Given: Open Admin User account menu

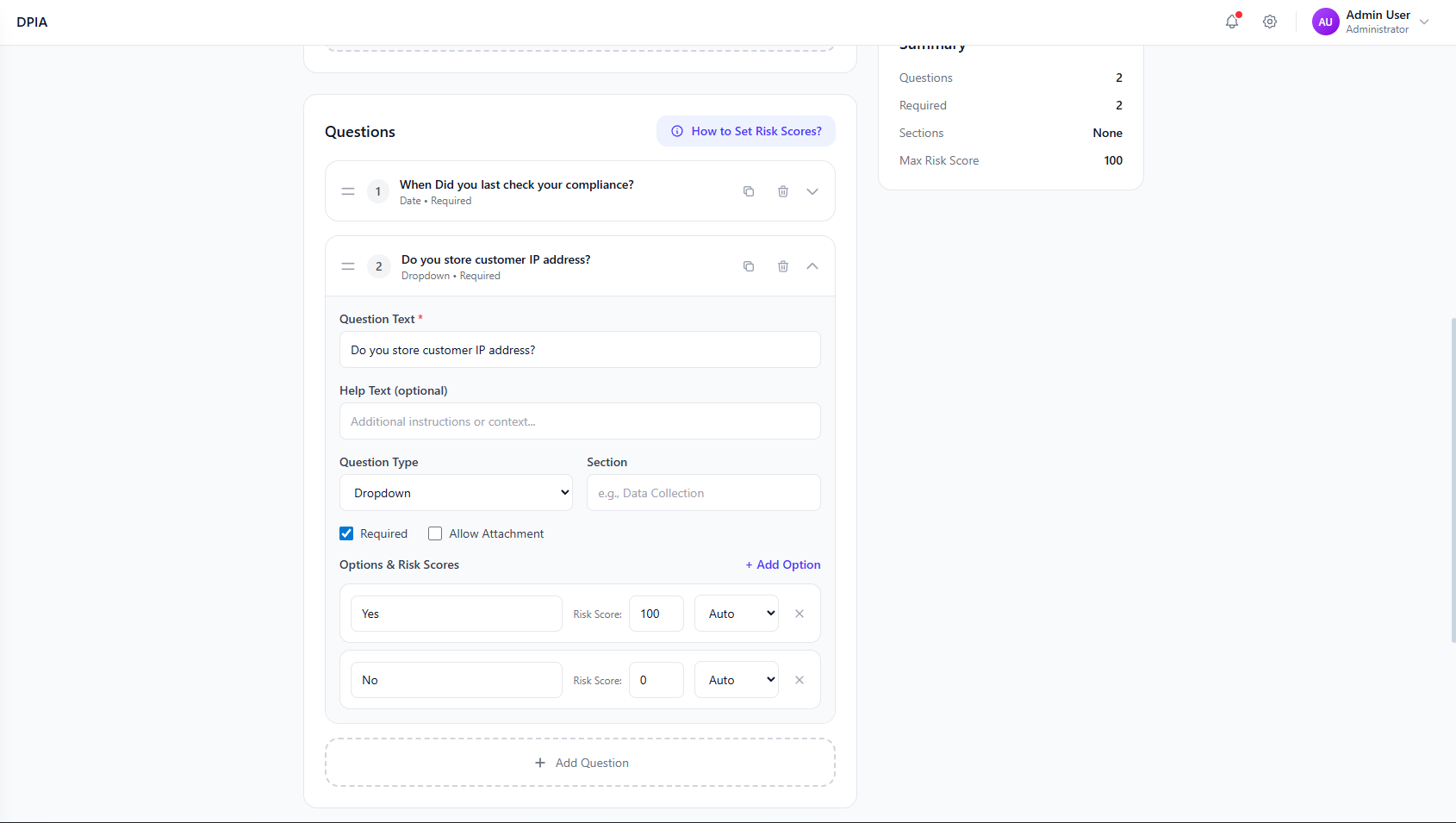Looking at the screenshot, I should point(1371,22).
